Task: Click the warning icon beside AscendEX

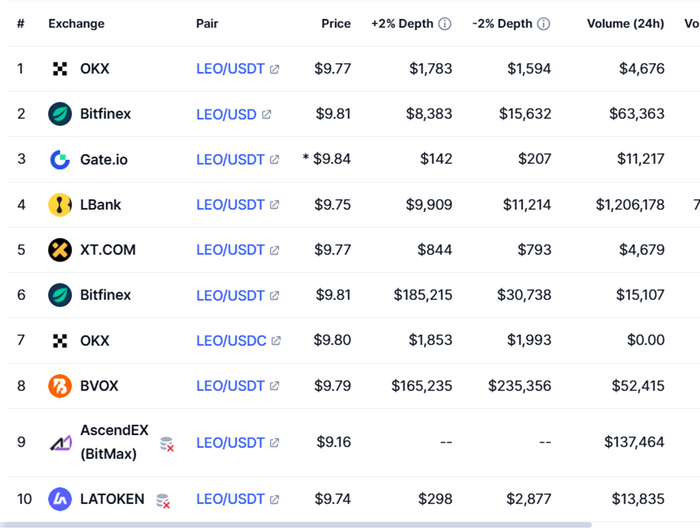Action: 167,444
